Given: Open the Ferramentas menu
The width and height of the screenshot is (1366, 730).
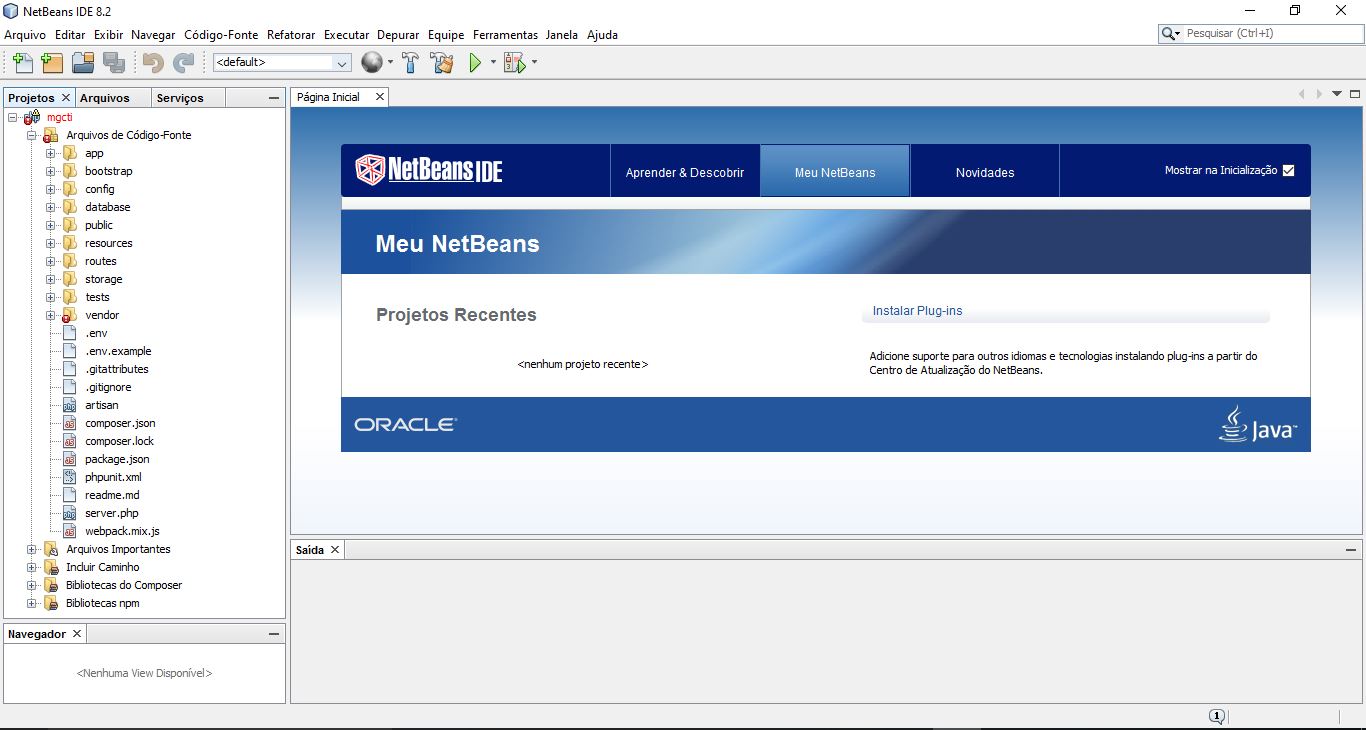Looking at the screenshot, I should (505, 34).
